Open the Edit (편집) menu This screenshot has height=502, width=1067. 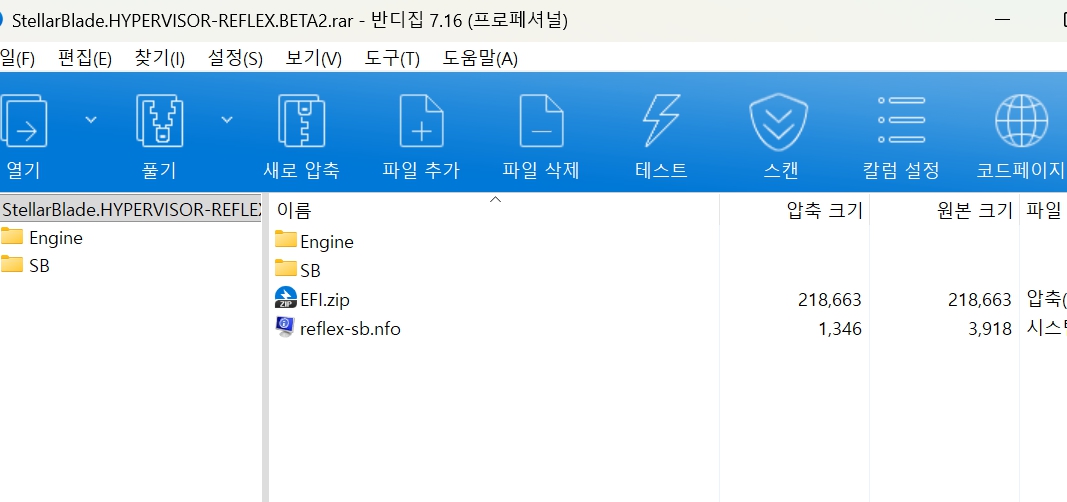pos(85,58)
